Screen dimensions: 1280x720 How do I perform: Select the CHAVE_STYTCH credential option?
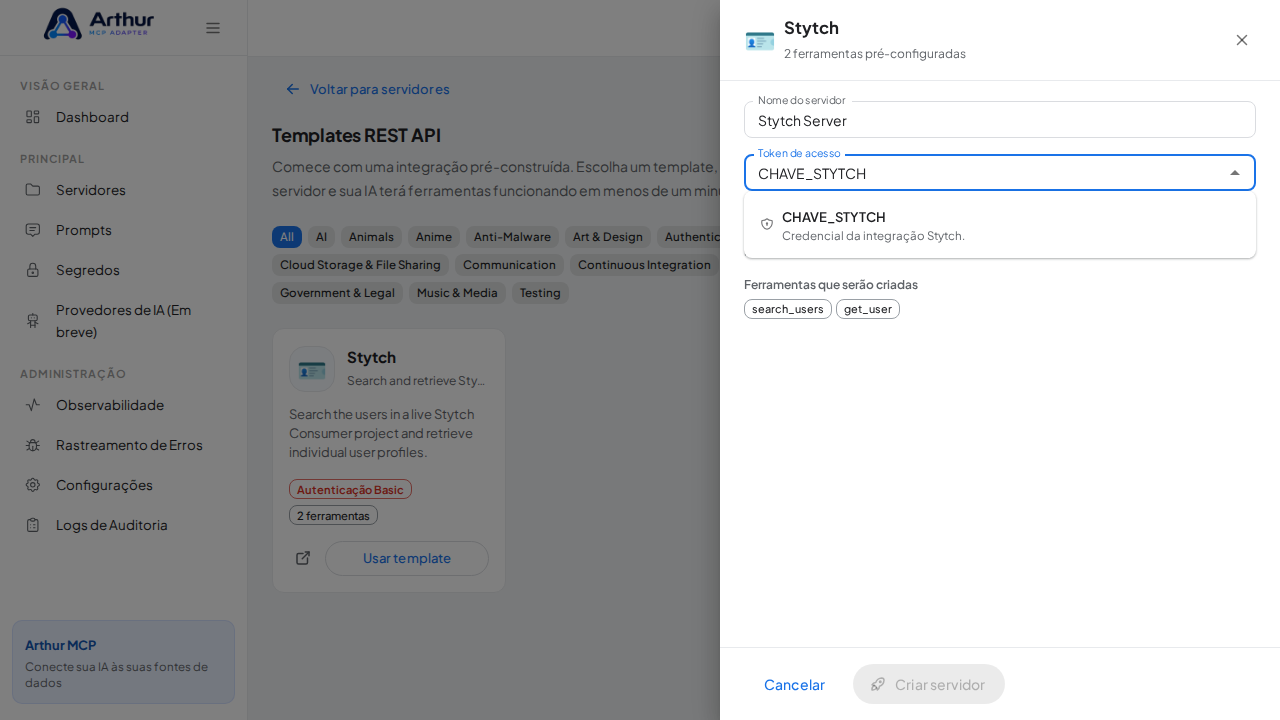tap(1000, 225)
